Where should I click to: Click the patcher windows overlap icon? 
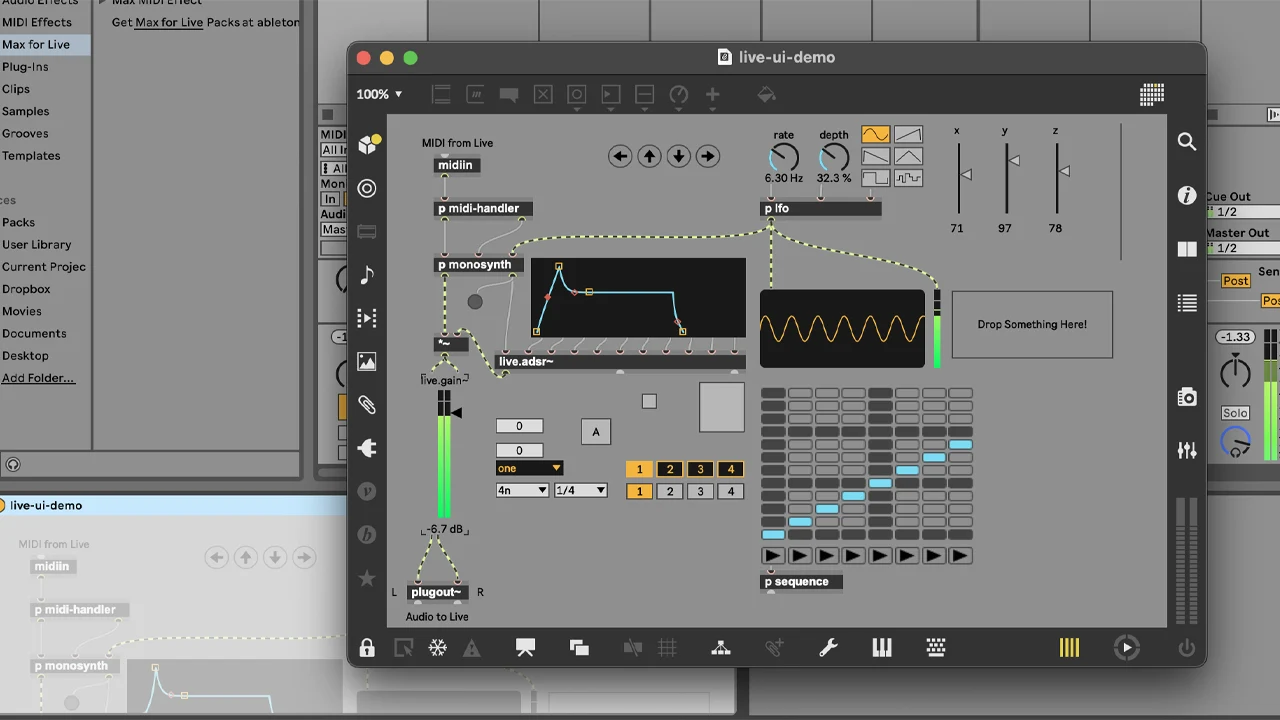(x=579, y=648)
